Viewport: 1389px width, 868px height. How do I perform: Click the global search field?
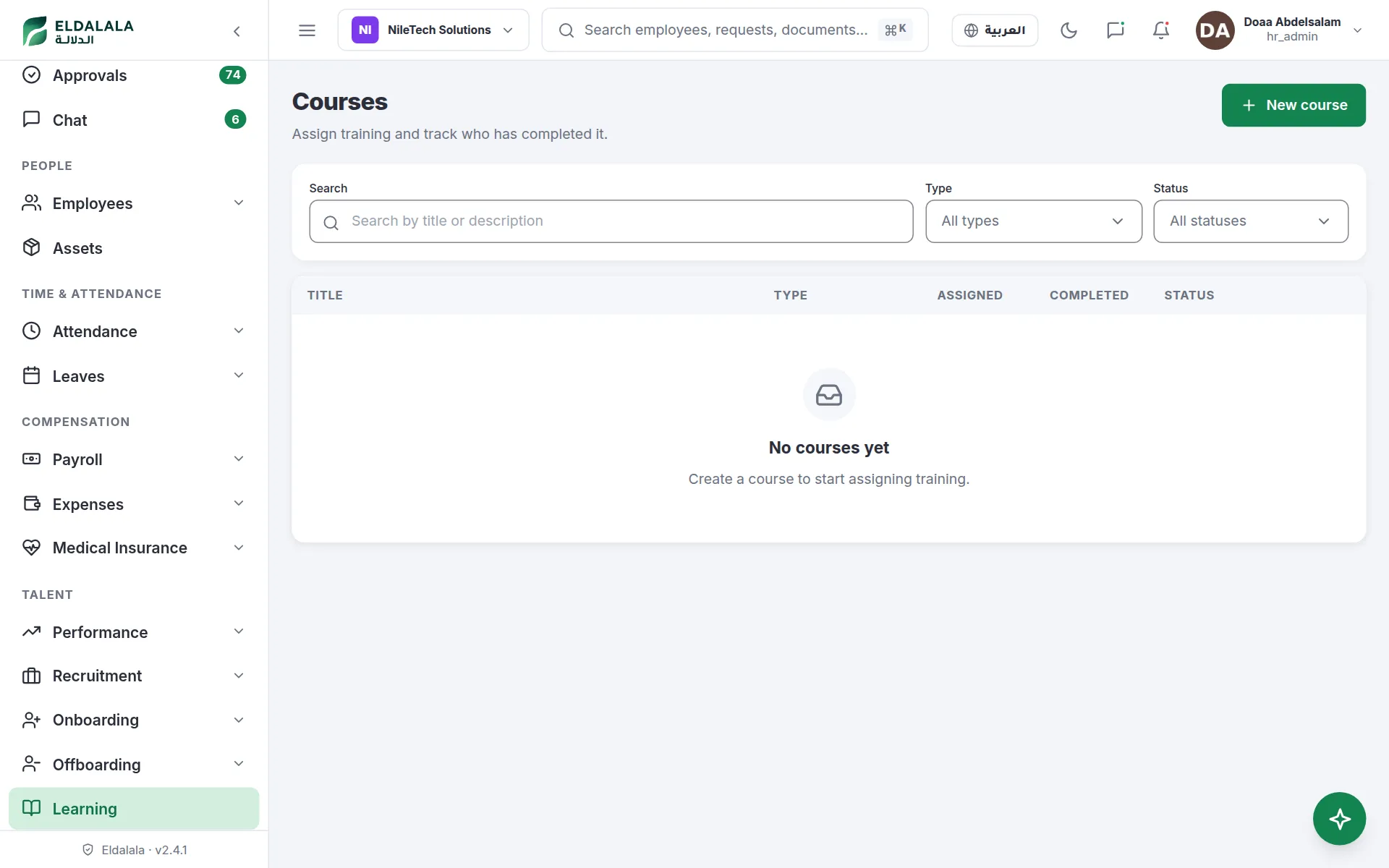pyautogui.click(x=735, y=30)
